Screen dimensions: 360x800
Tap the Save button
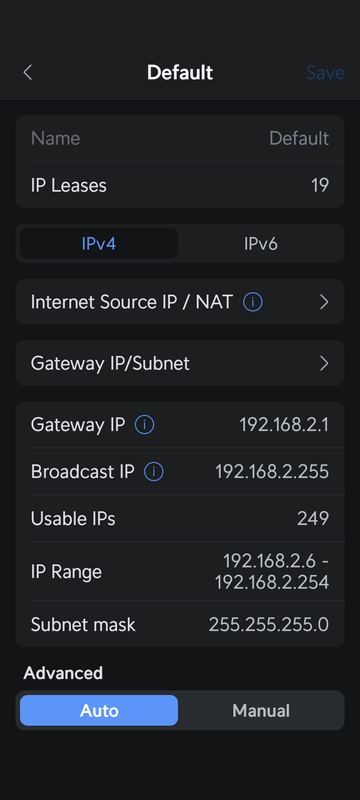coord(325,72)
